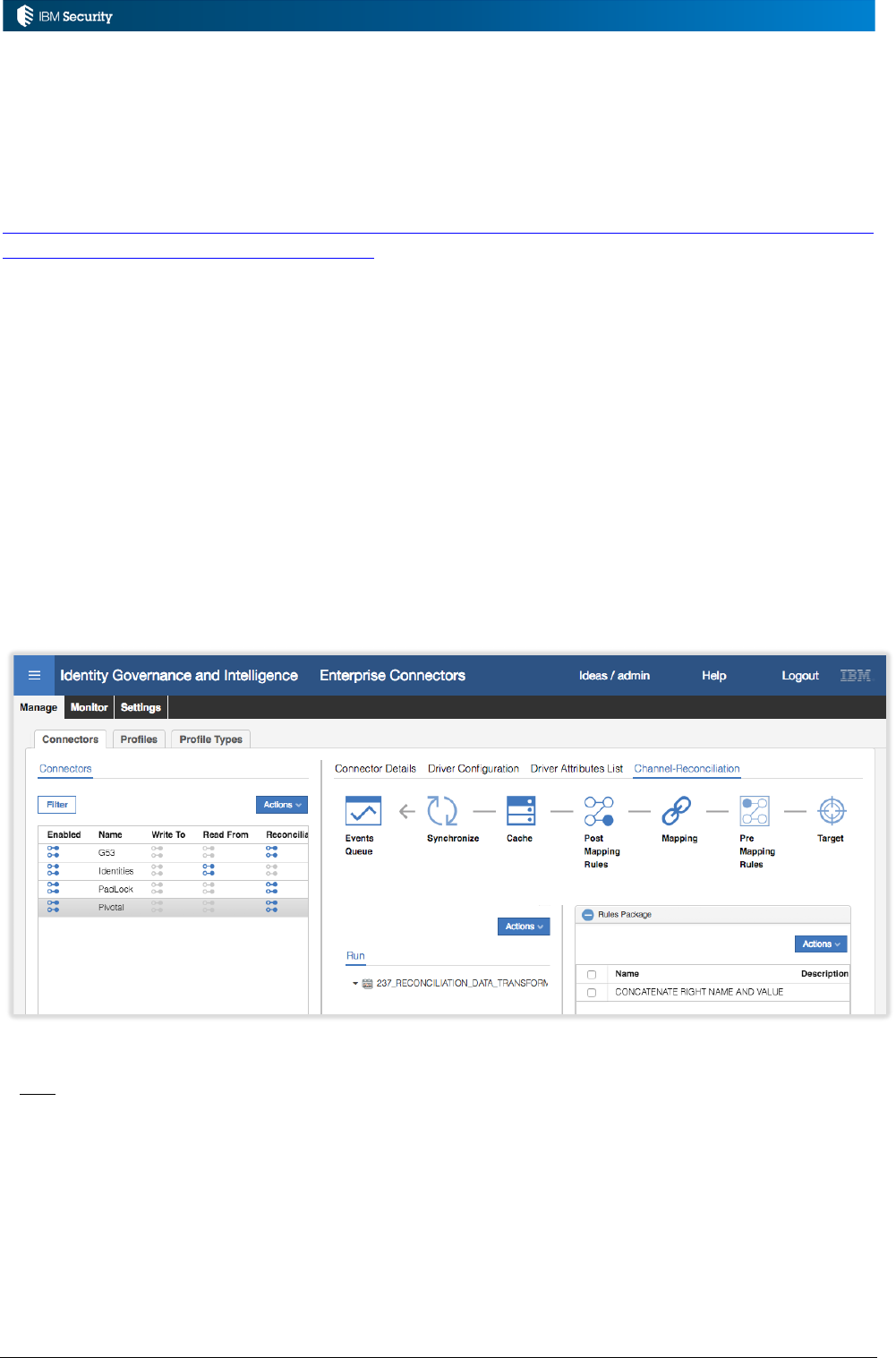Toggle Write To for PadLock connector

158,889
